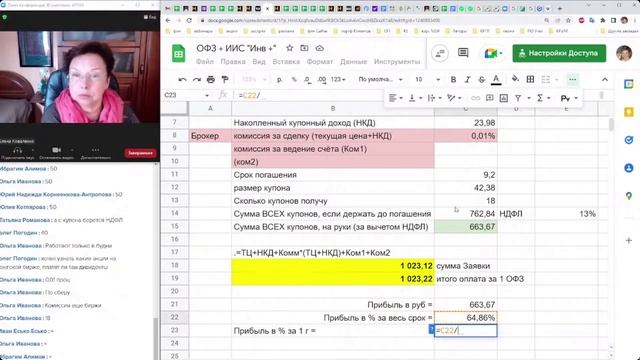Screen dimensions: 640x360
Task: Open the horizontal align dropdown
Action: click(396, 98)
